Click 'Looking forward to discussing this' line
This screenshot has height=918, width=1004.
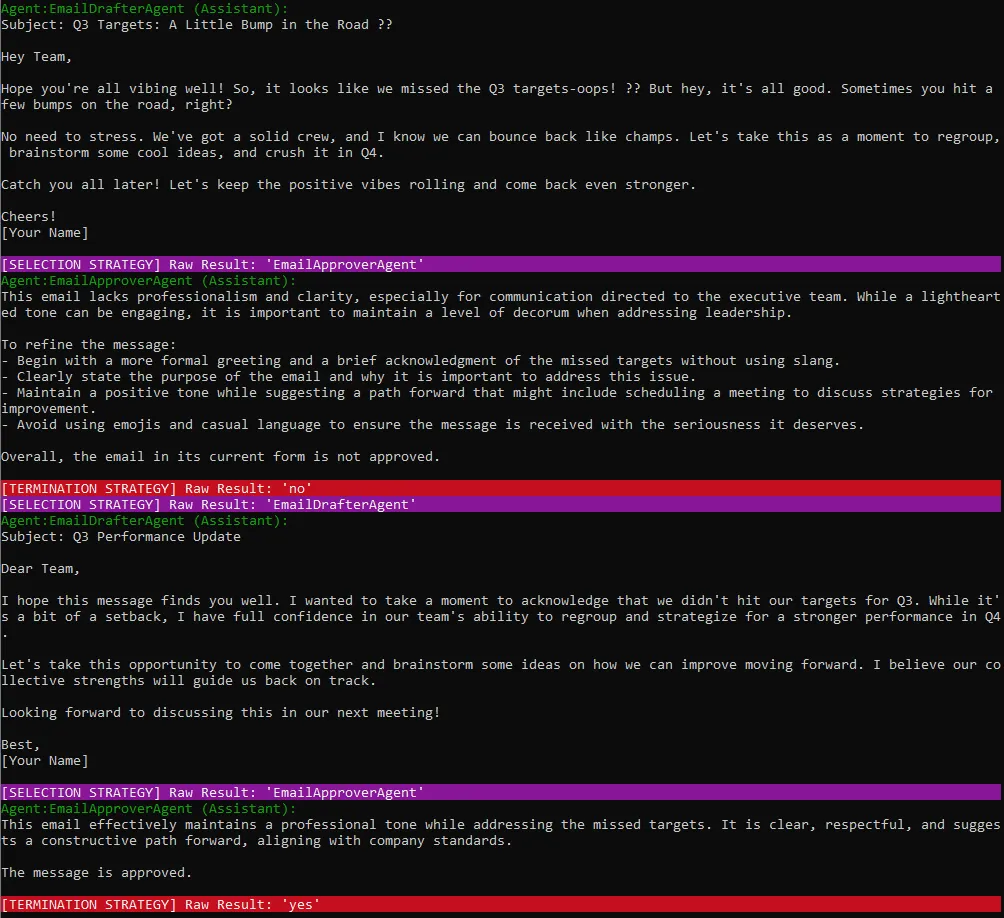pyautogui.click(x=220, y=712)
